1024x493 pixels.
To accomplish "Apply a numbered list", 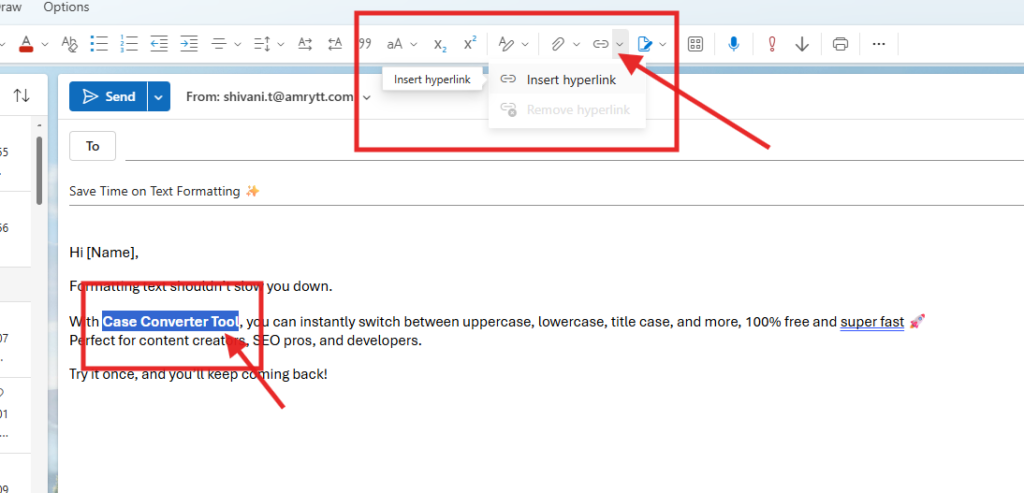I will point(129,44).
